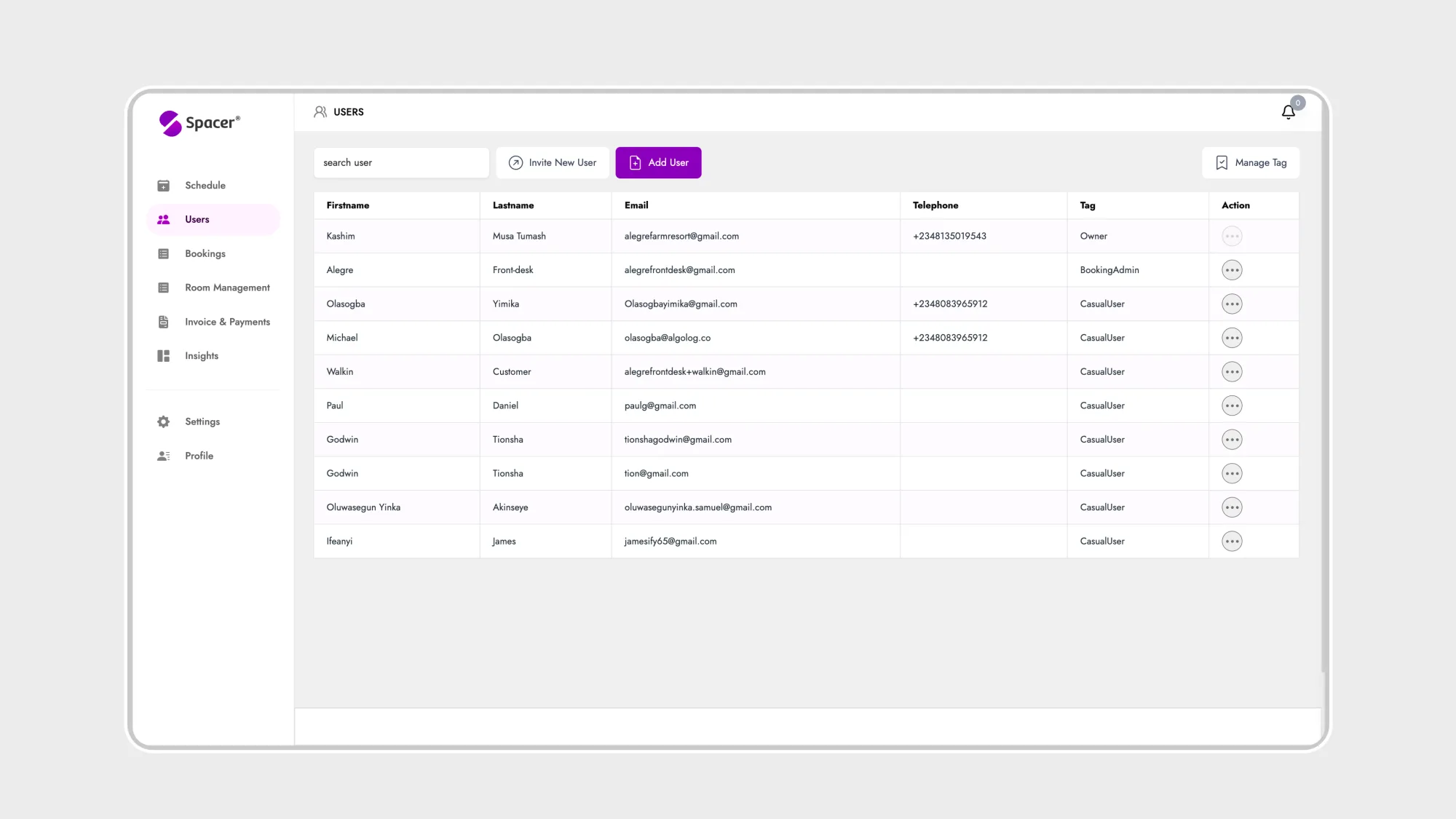
Task: Open Room Management
Action: coord(213,288)
